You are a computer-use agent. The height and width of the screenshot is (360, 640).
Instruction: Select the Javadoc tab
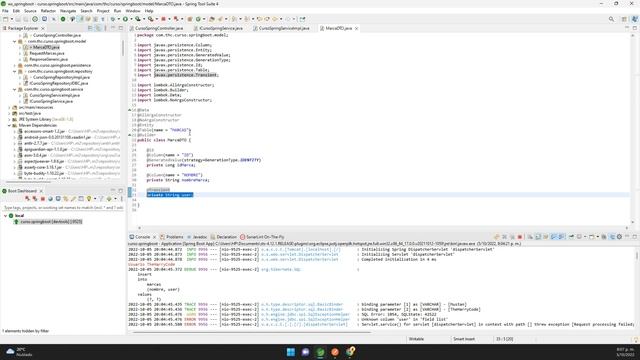point(197,237)
